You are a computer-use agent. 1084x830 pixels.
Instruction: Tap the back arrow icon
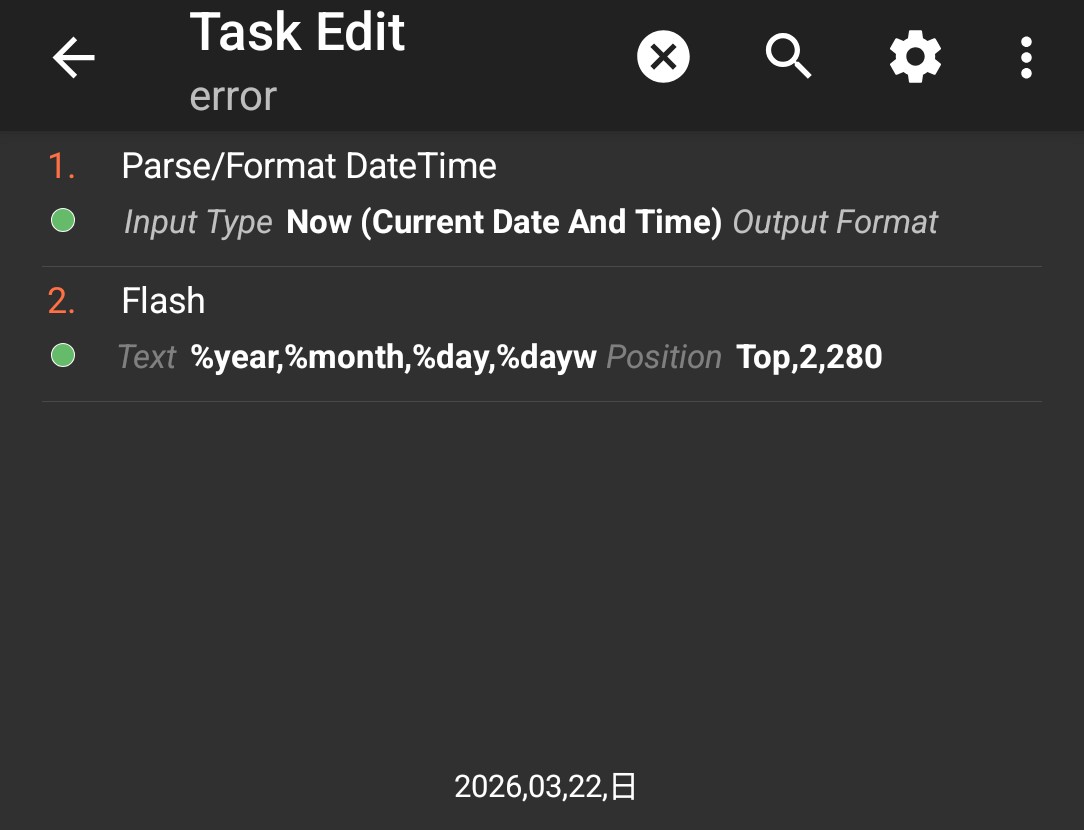[73, 57]
